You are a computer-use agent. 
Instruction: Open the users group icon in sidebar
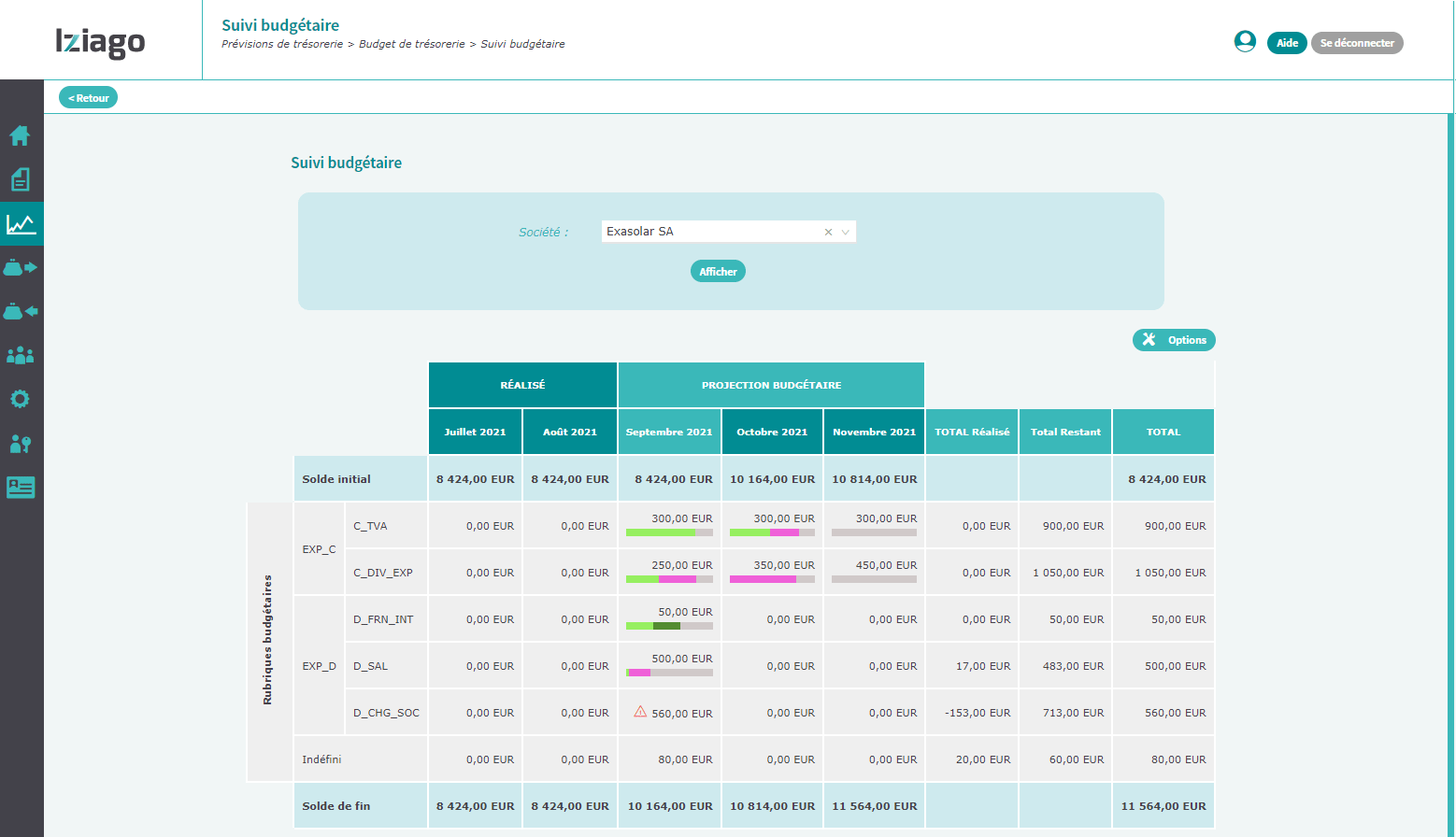point(20,355)
